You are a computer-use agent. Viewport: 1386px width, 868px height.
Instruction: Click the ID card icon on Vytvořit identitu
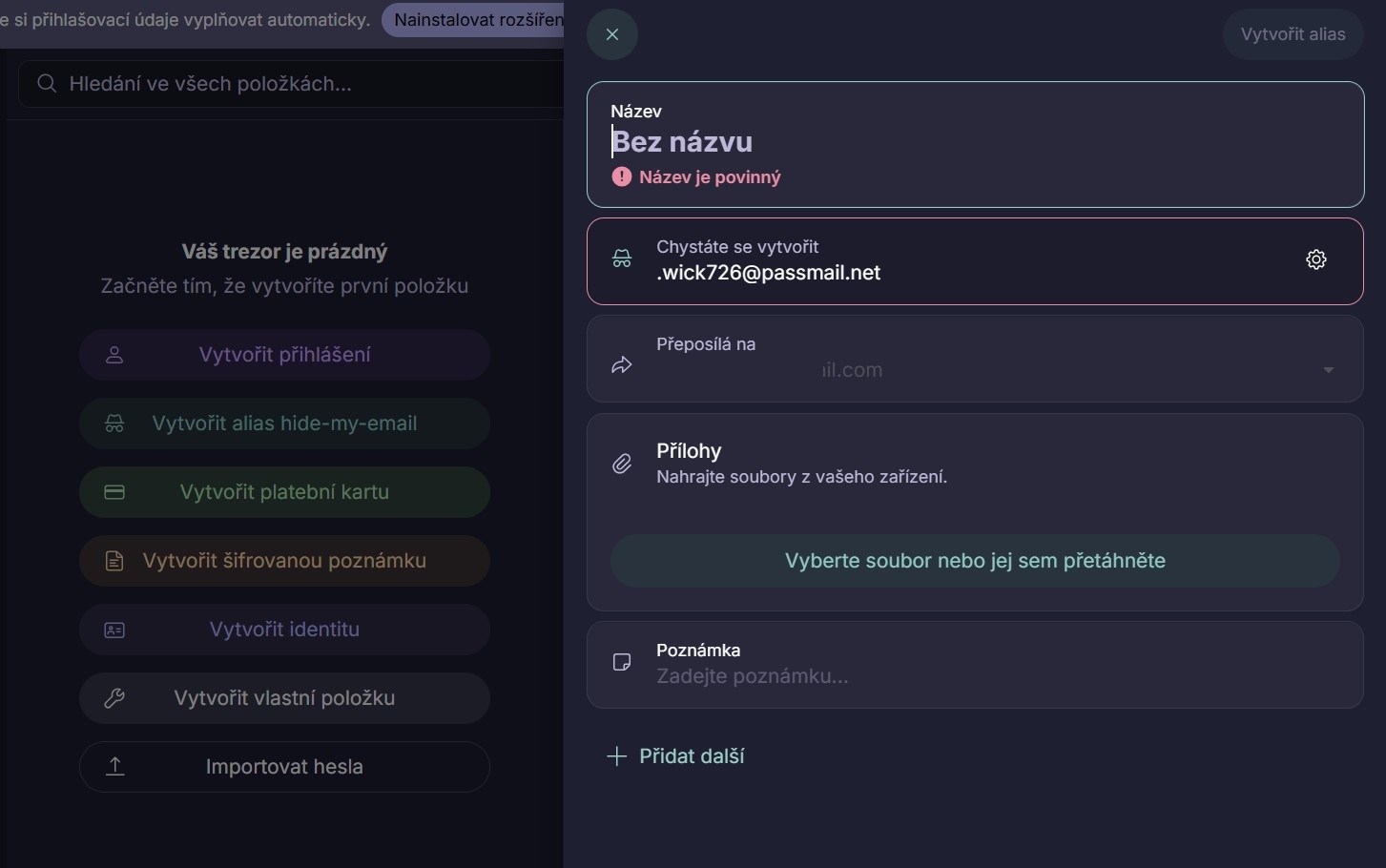(114, 630)
